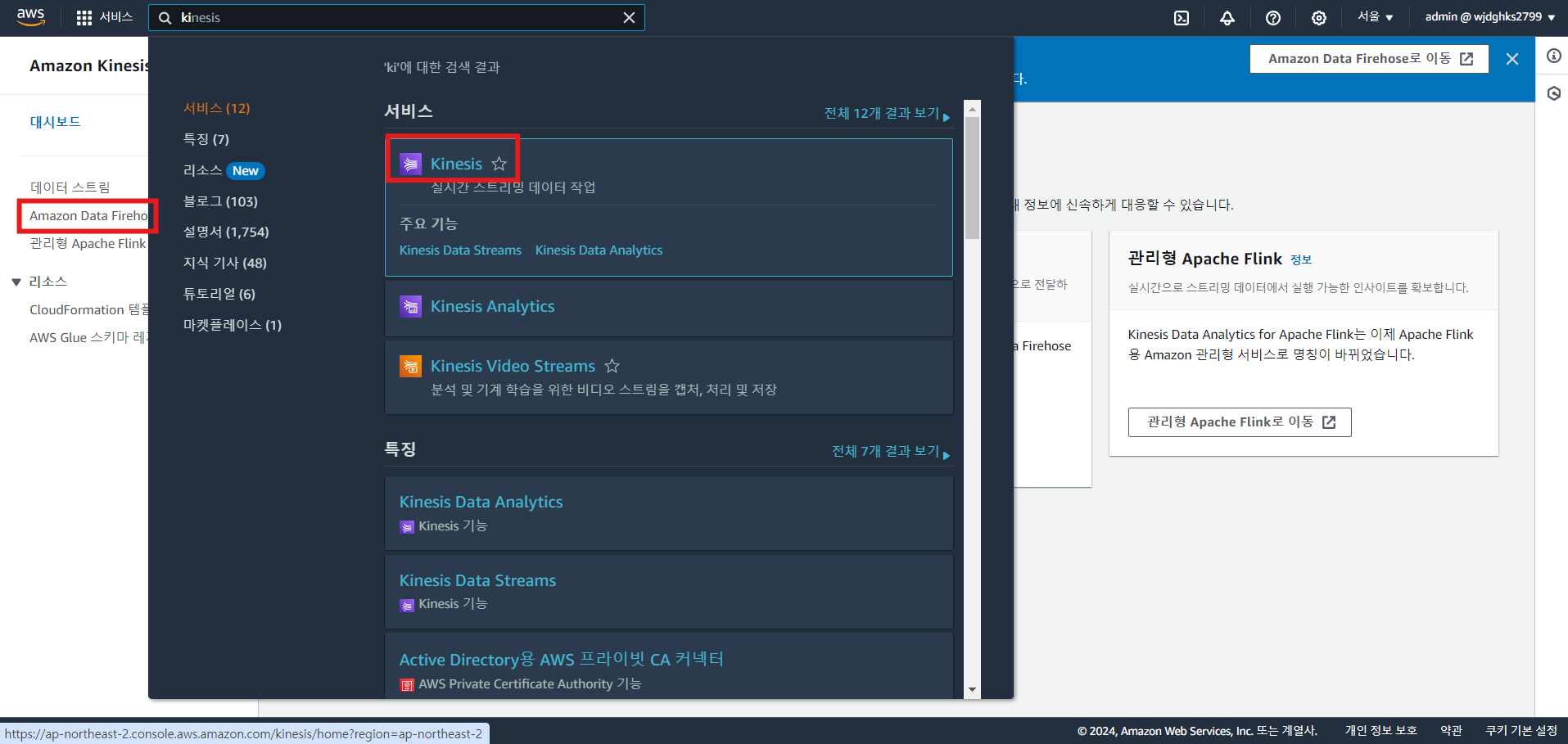This screenshot has width=1568, height=744.
Task: Open 개인 정보 보호 footer link
Action: tap(1380, 731)
